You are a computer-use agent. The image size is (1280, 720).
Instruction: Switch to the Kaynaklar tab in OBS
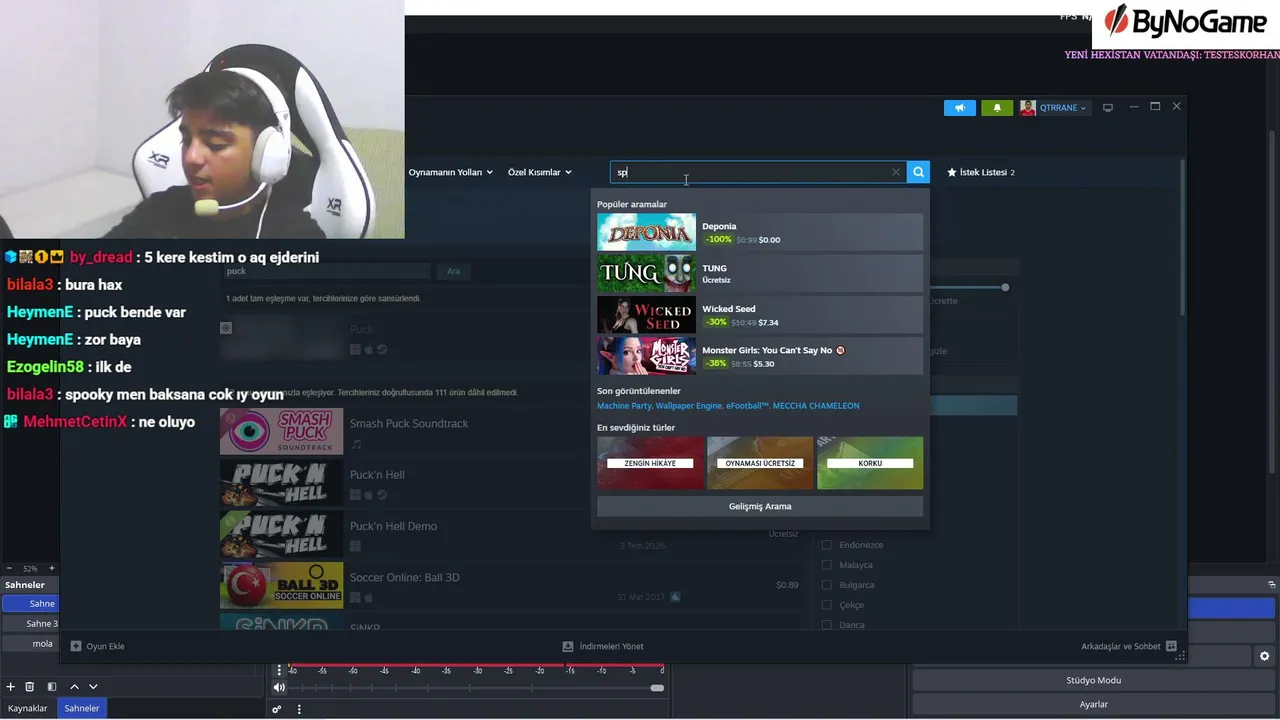click(28, 708)
